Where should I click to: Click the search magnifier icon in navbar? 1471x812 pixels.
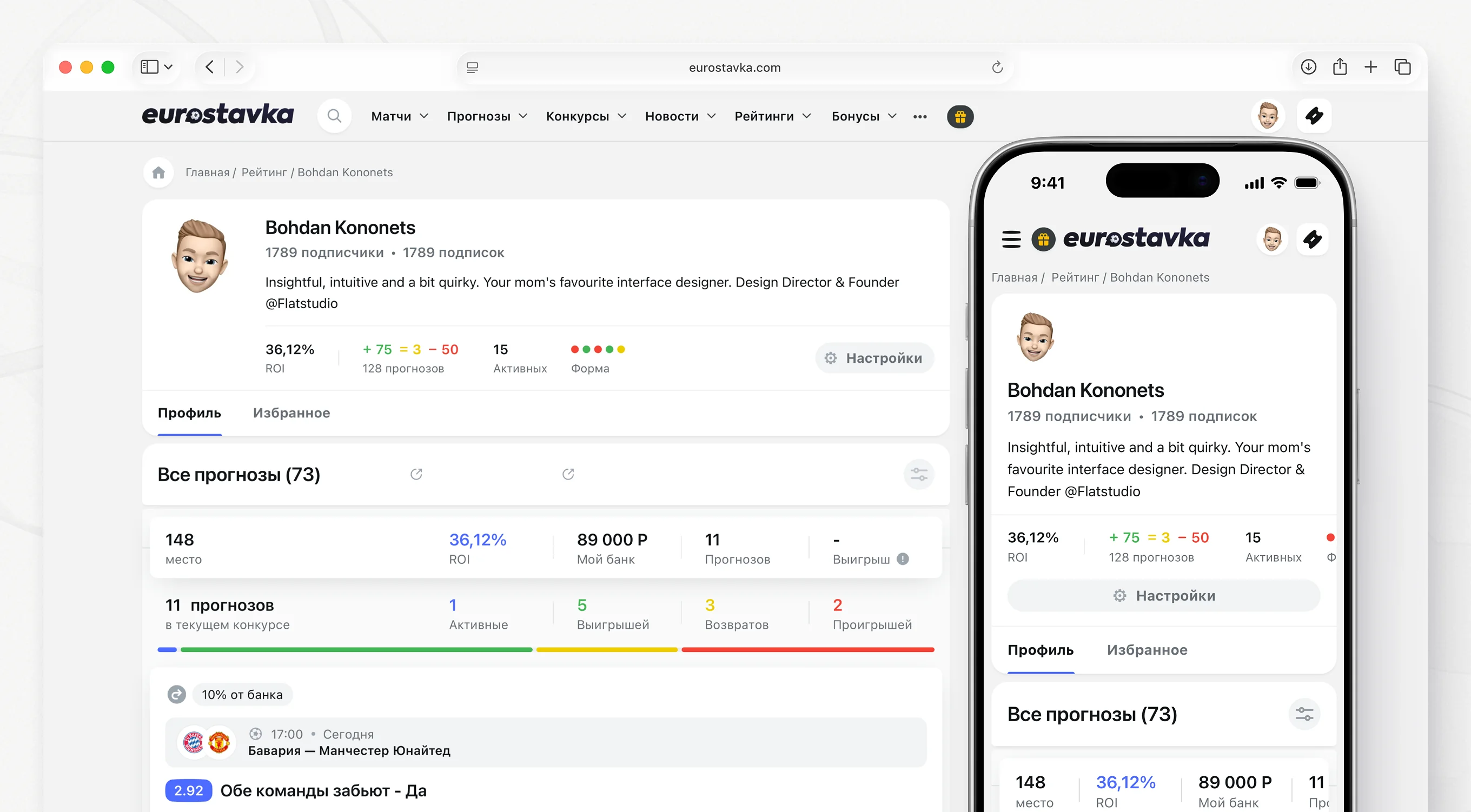click(334, 116)
